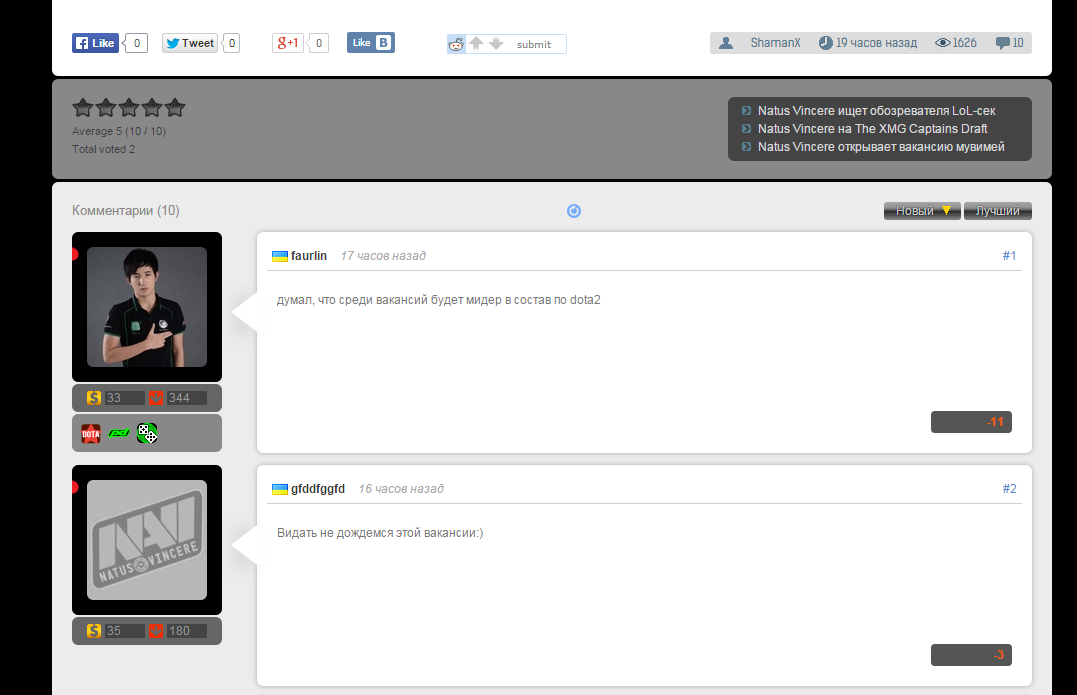Click arrow bullet beside вакансию мувимей link
1077x695 pixels.
[x=746, y=146]
